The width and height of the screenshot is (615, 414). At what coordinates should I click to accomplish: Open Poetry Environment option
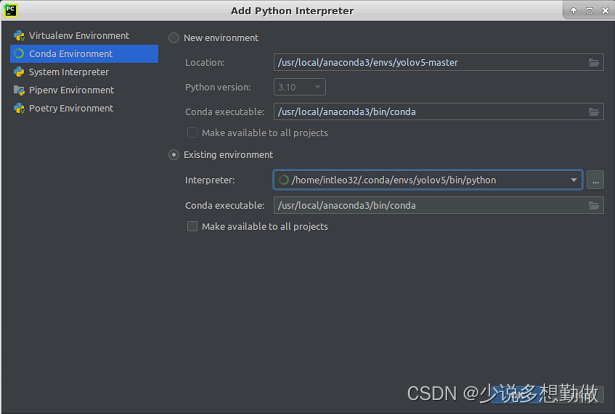(x=84, y=108)
